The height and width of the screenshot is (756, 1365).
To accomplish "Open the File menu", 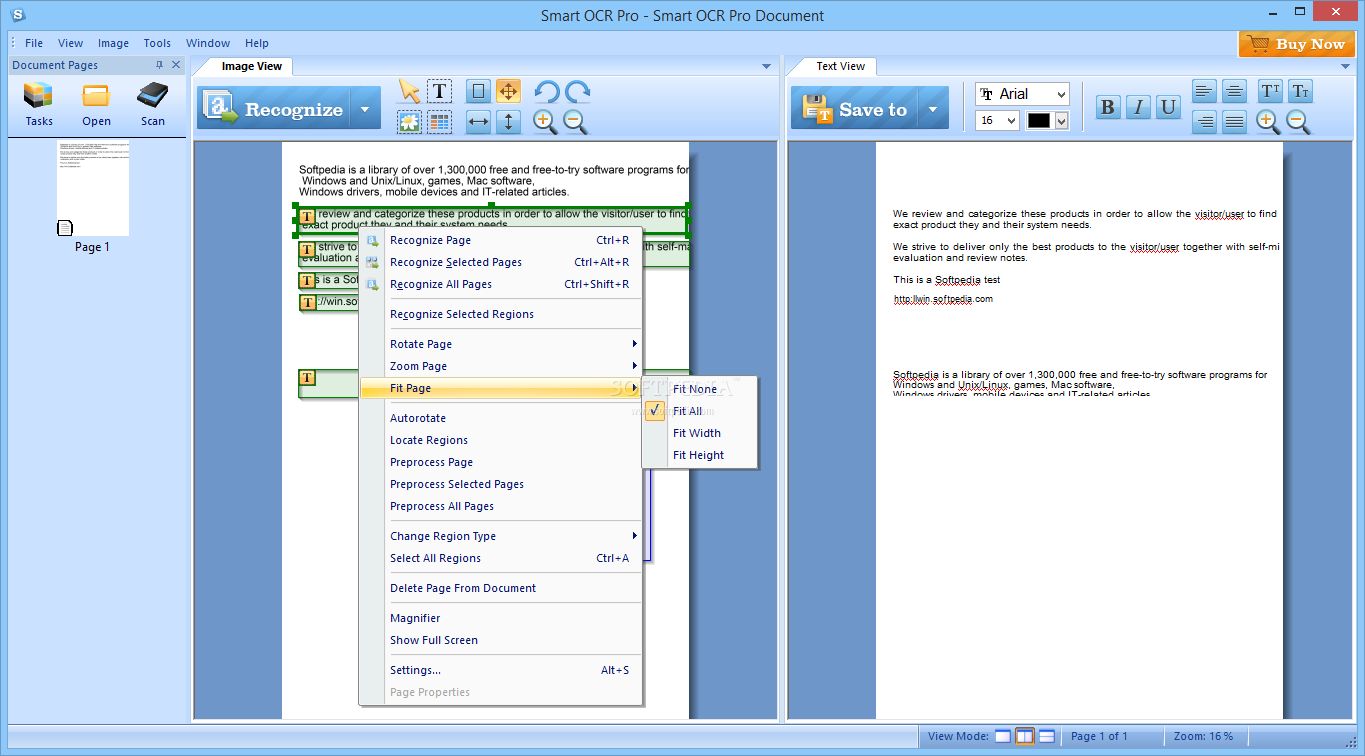I will click(34, 43).
